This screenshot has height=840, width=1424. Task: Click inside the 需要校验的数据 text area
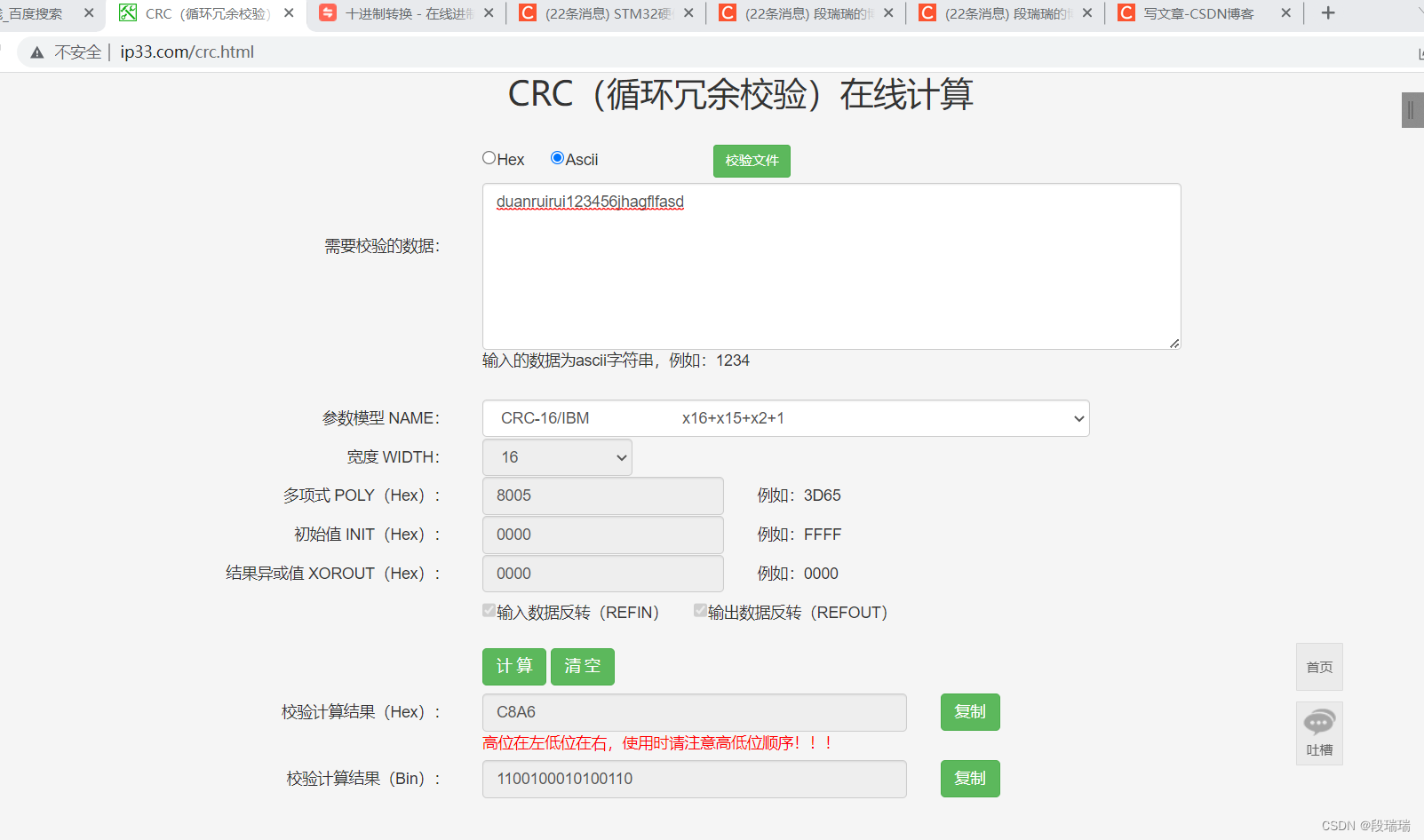click(831, 266)
